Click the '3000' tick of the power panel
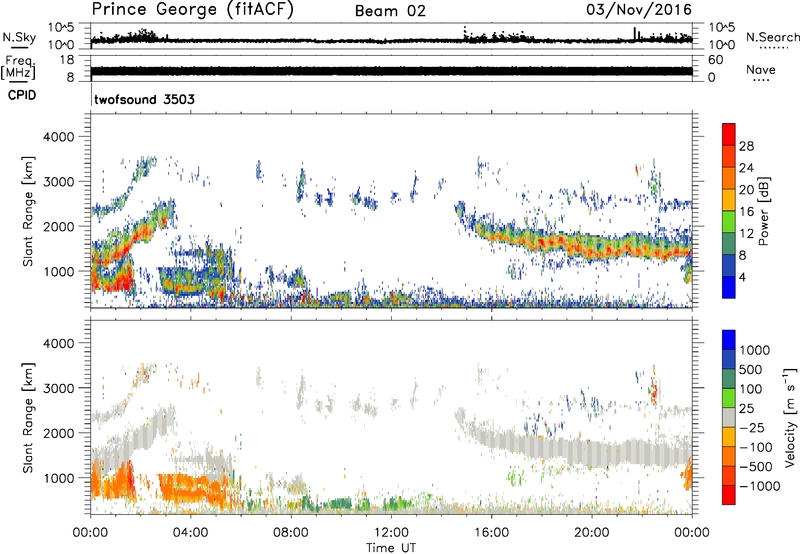800x554 pixels. (x=58, y=182)
